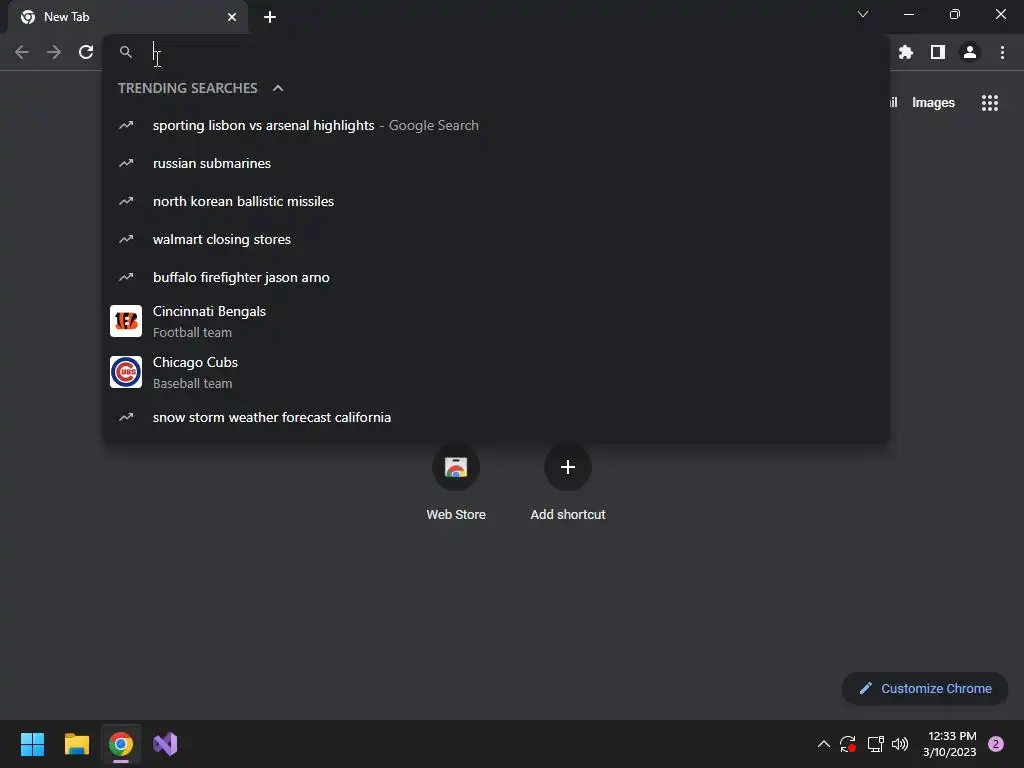Select buffalo firefighter jason arno suggestion

(x=496, y=277)
